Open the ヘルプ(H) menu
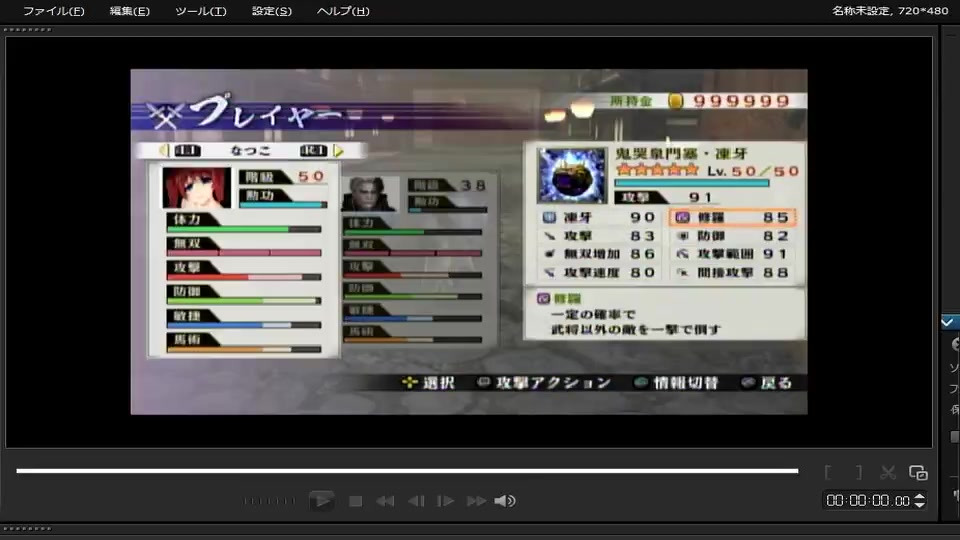This screenshot has width=960, height=540. 343,11
